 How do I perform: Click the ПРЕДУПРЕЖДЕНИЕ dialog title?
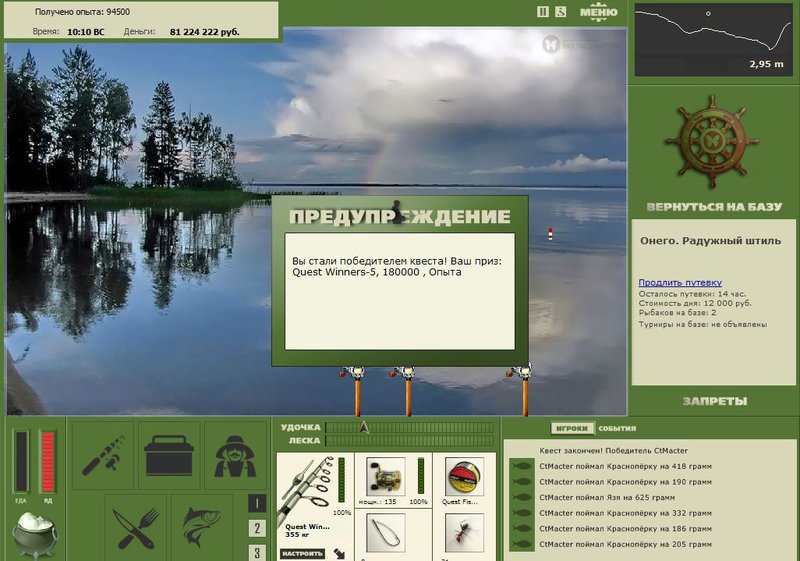(x=399, y=216)
